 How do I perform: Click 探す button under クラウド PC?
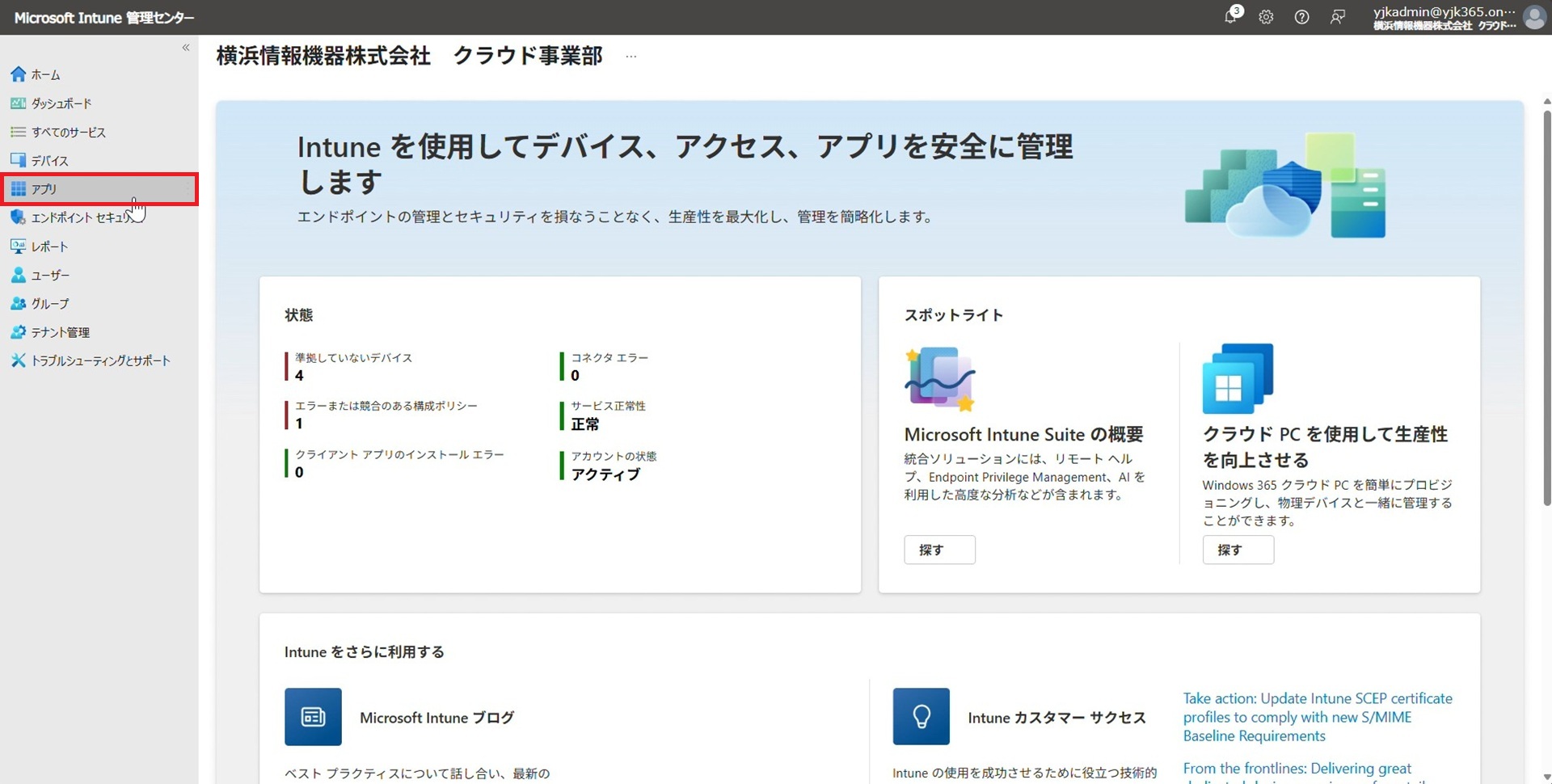[x=1238, y=550]
